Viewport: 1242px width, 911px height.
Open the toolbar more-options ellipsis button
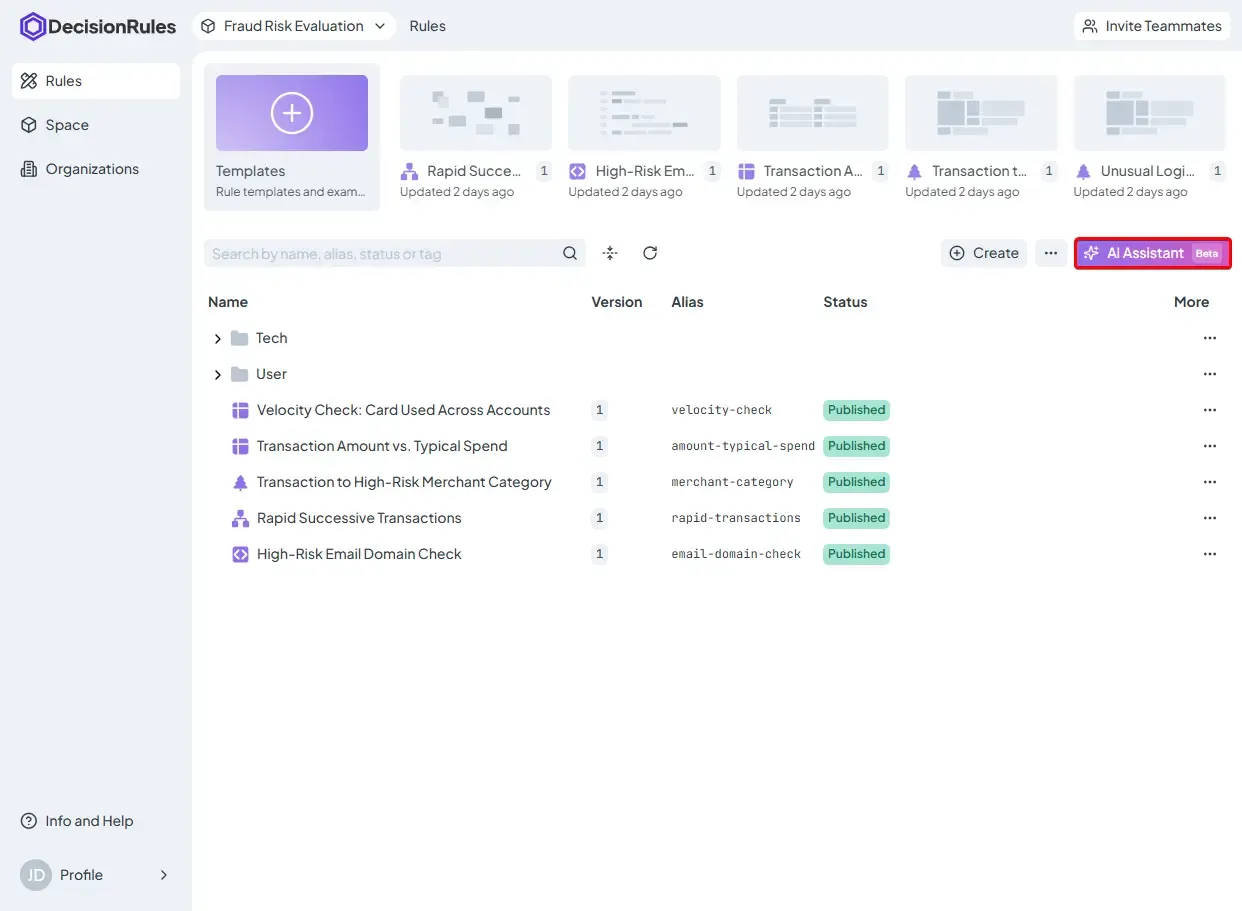coord(1051,253)
